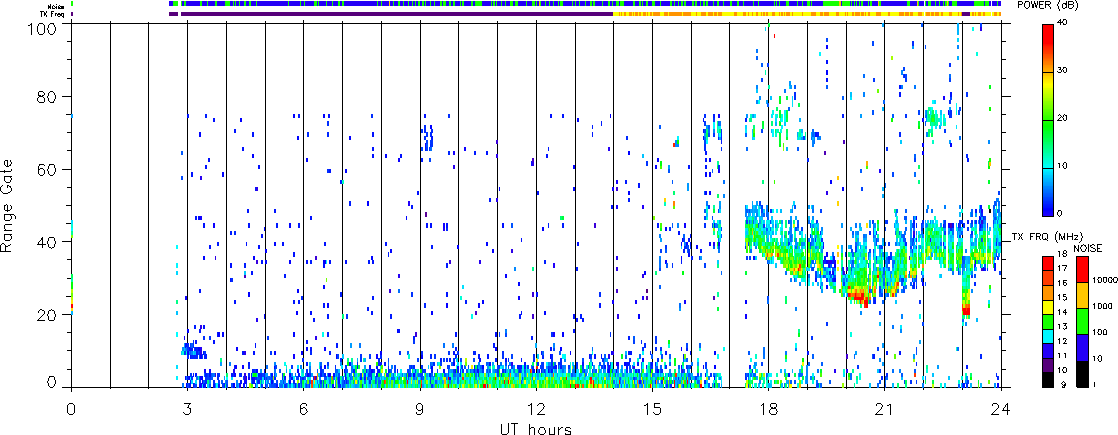
Task: Click the 12 tick on UT hours axis
Action: pyautogui.click(x=536, y=409)
